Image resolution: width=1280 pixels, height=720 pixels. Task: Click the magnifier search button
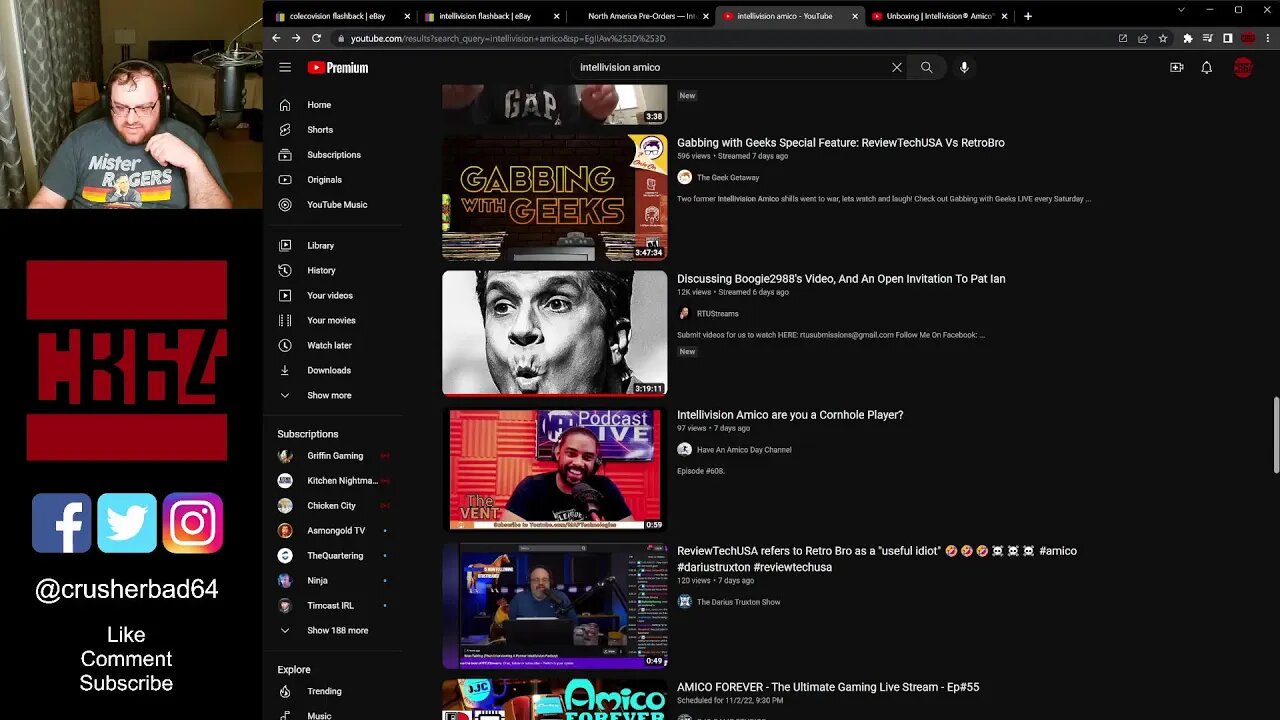(927, 67)
